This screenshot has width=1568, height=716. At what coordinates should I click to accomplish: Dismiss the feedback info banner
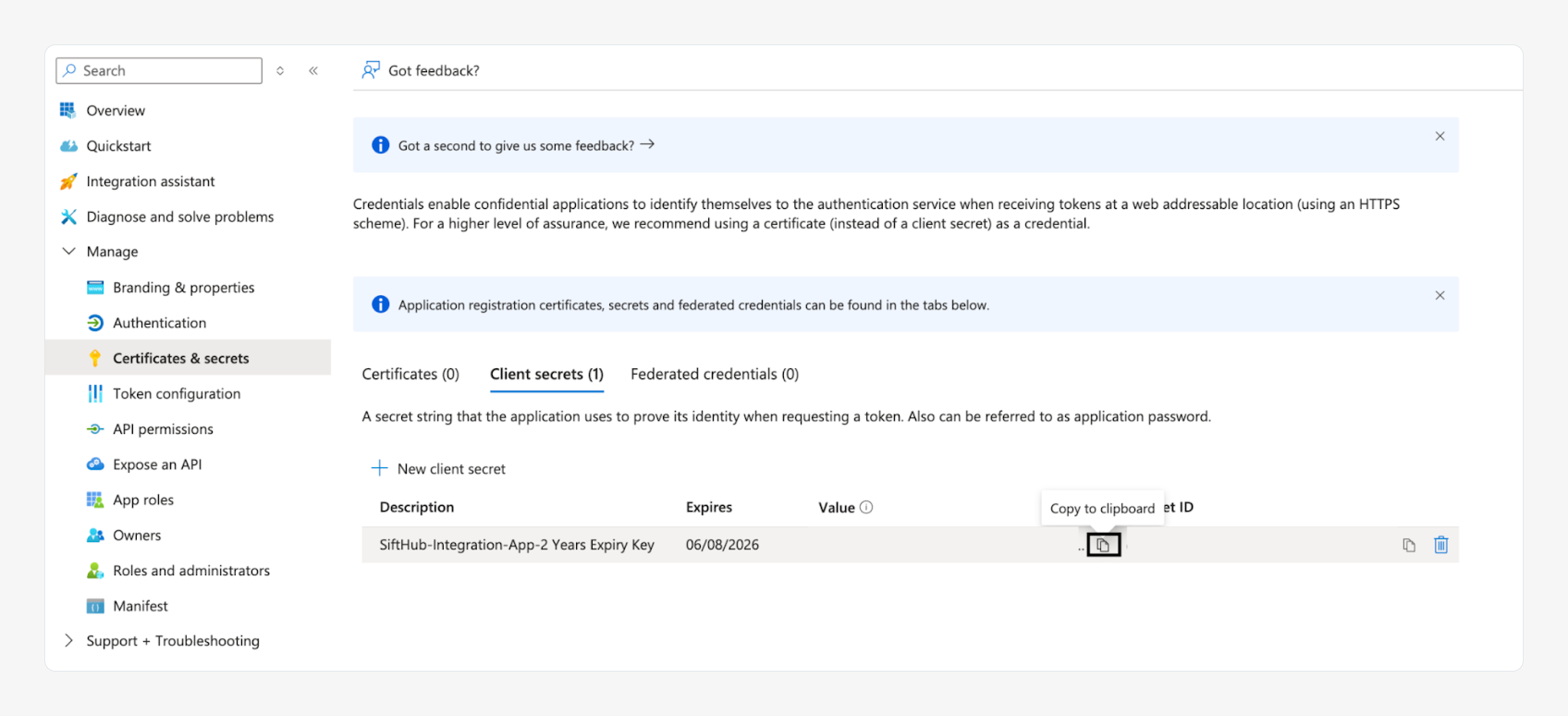pos(1439,136)
